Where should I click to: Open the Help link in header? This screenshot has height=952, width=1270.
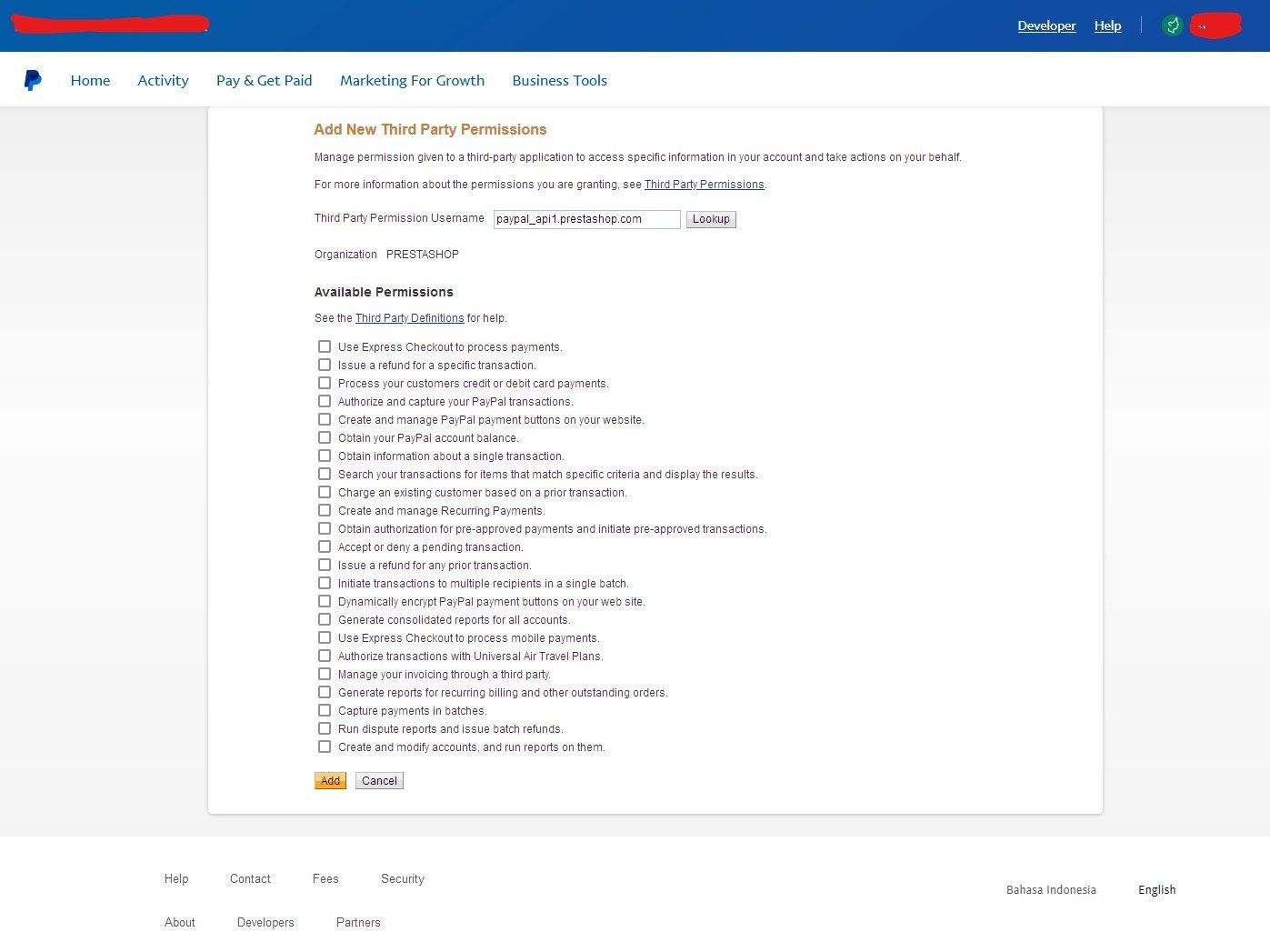(1107, 25)
